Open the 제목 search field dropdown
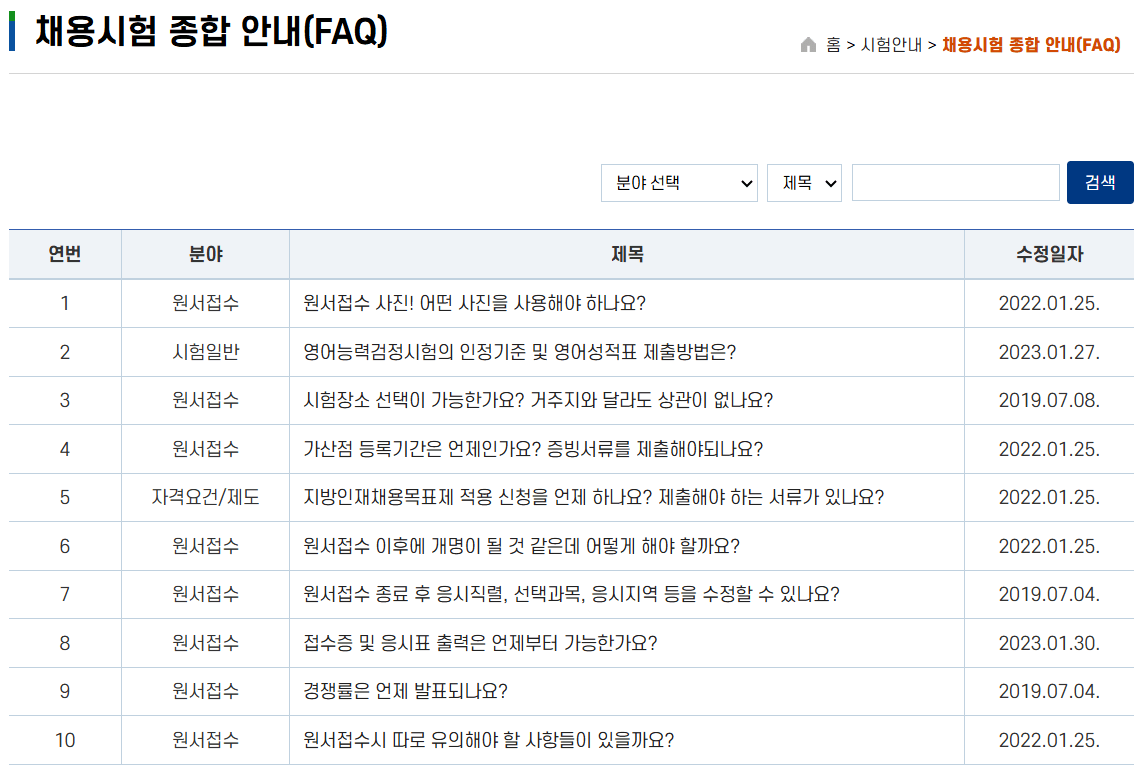The image size is (1139, 766). [x=804, y=182]
